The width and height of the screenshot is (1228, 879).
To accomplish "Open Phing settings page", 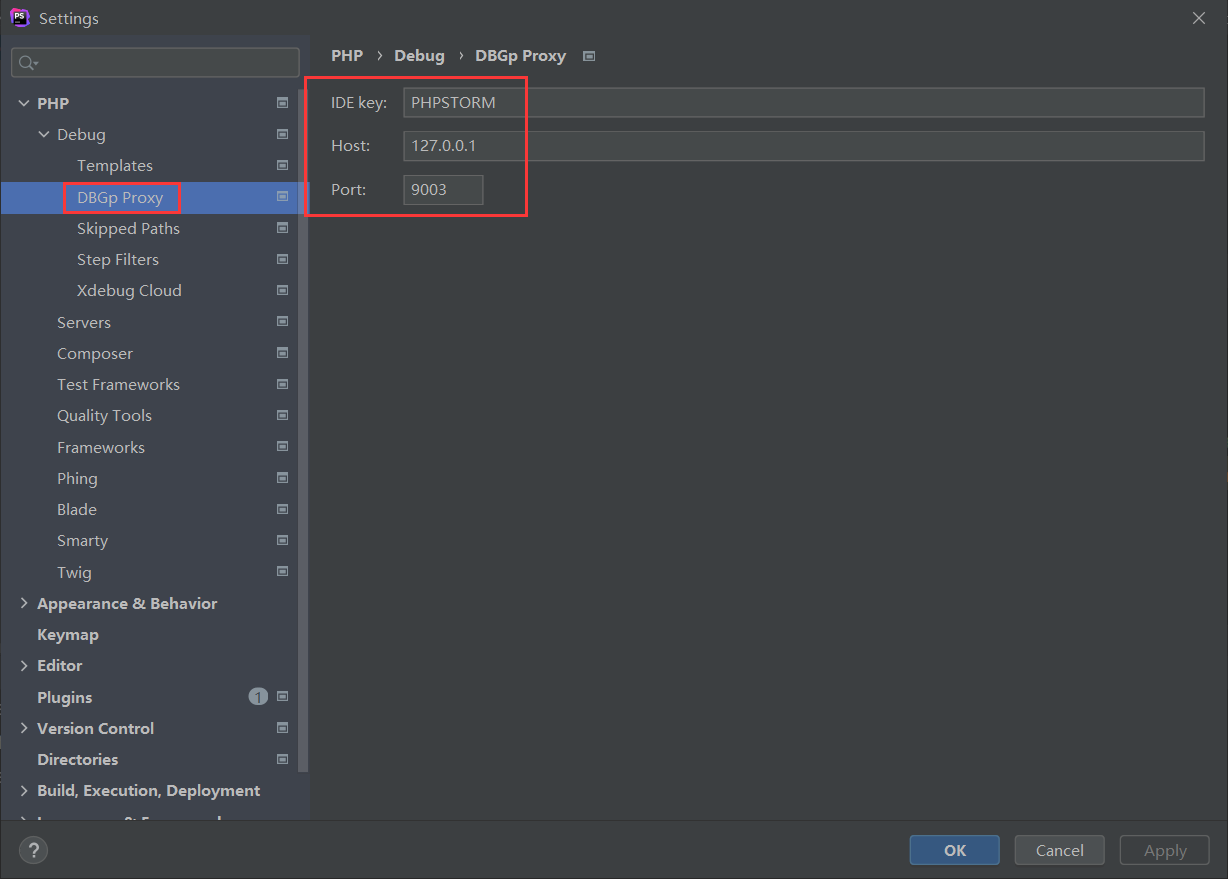I will point(77,478).
